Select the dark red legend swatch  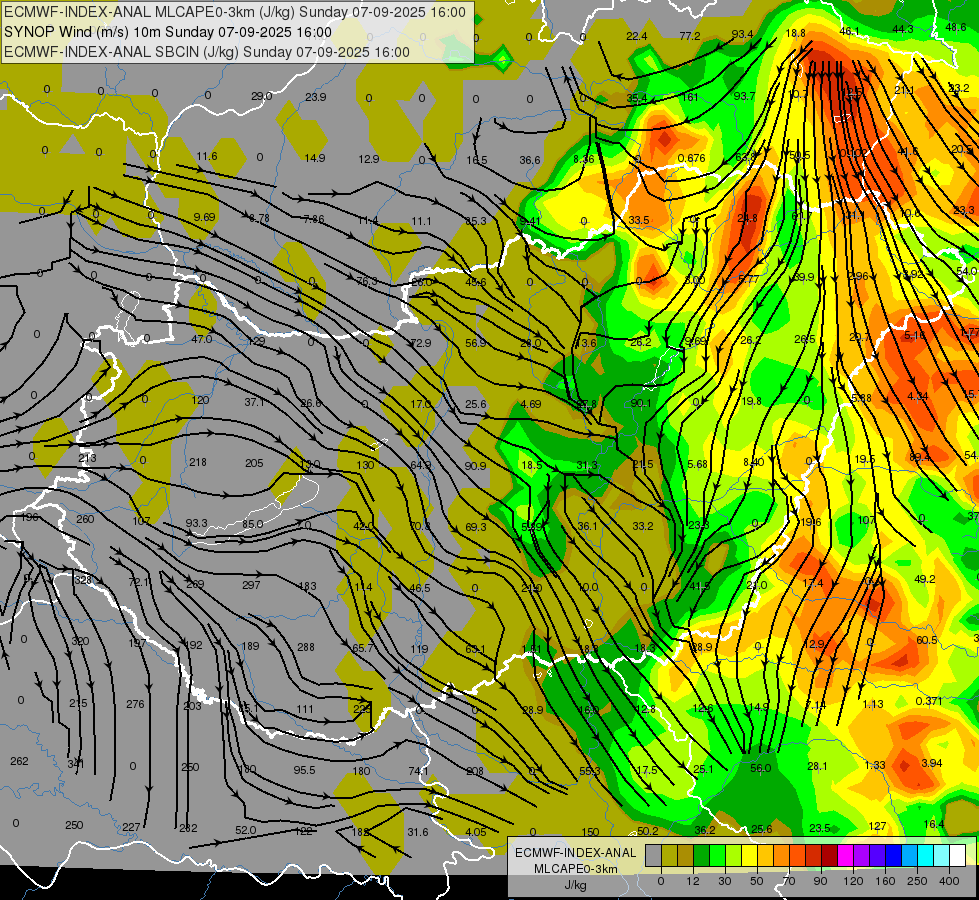[x=830, y=855]
